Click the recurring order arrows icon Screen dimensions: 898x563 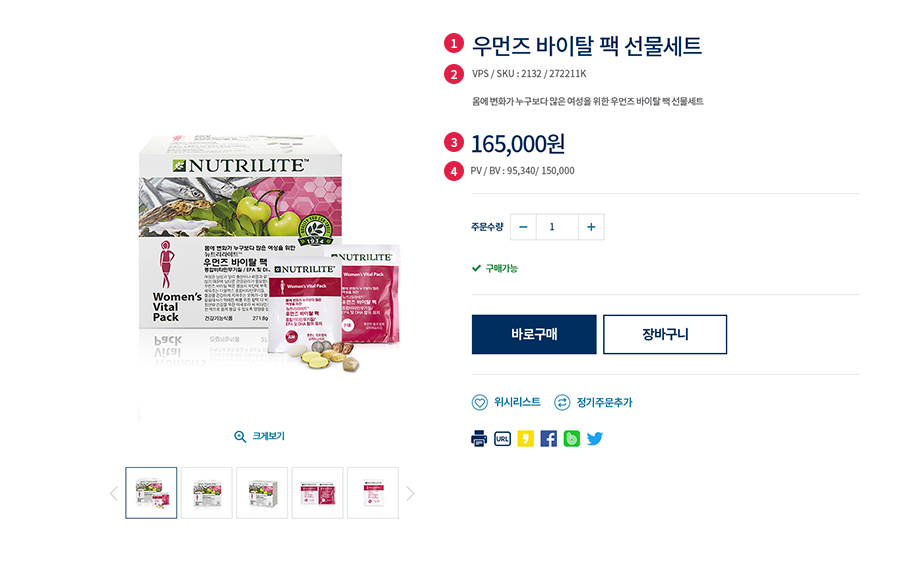pyautogui.click(x=562, y=403)
